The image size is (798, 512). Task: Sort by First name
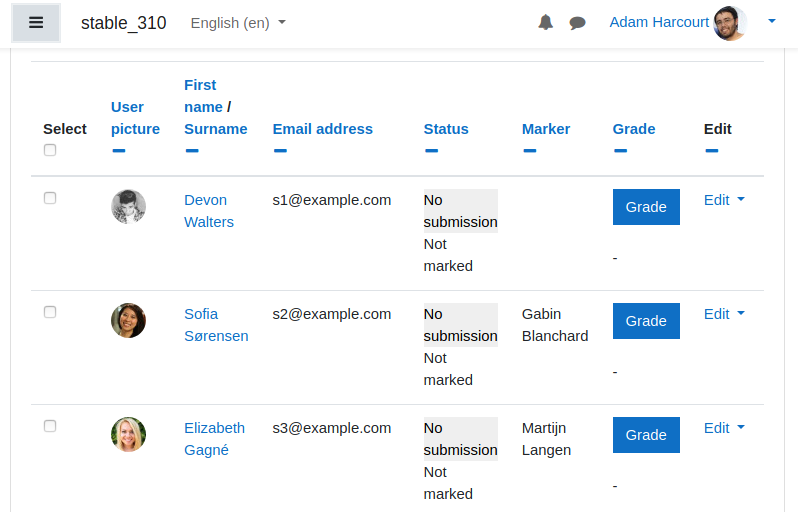203,96
